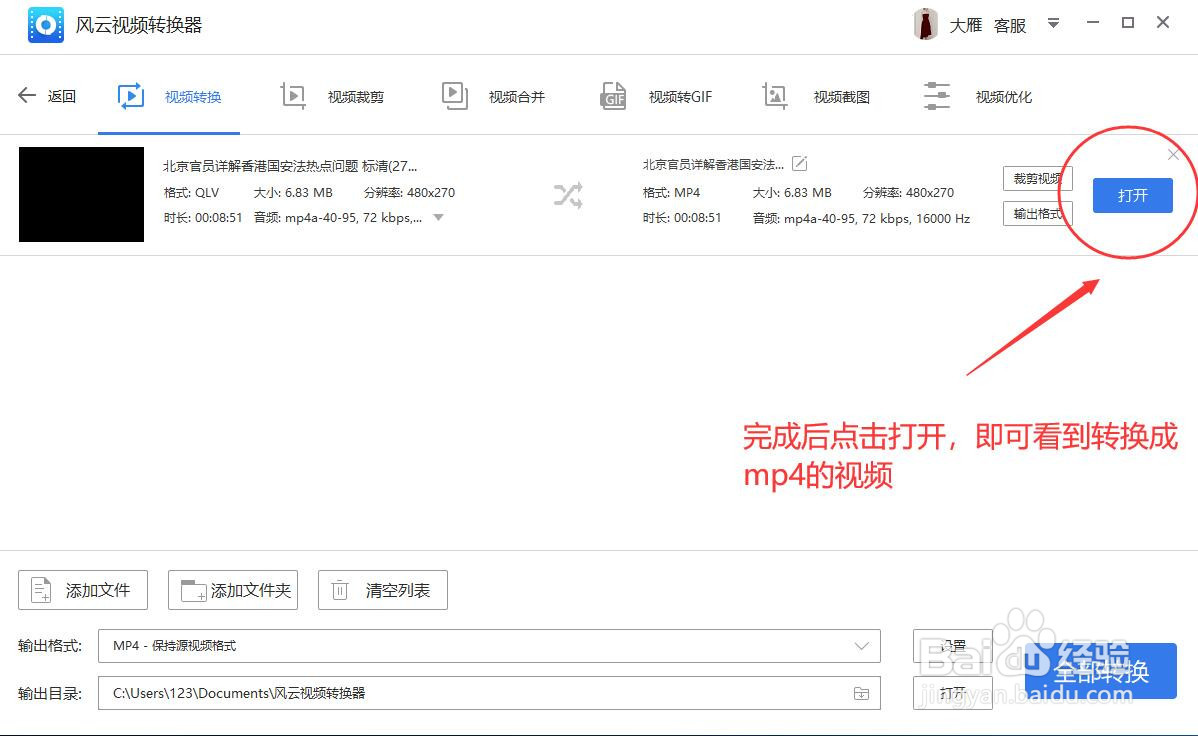Click 打开 button beside output directory
The image size is (1198, 736).
[x=953, y=693]
